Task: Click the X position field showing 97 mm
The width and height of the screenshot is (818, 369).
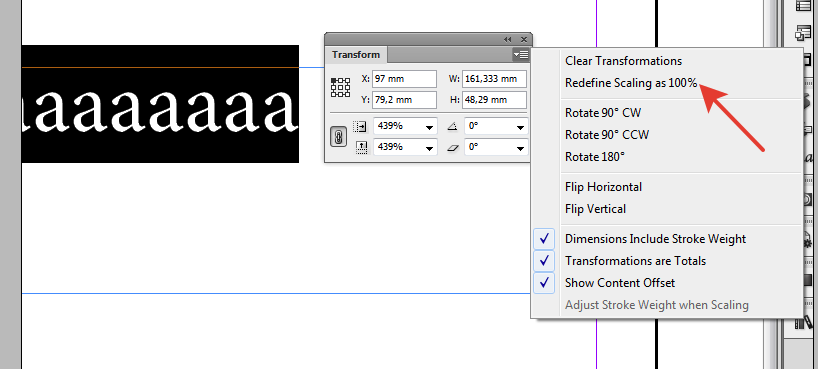Action: click(404, 79)
